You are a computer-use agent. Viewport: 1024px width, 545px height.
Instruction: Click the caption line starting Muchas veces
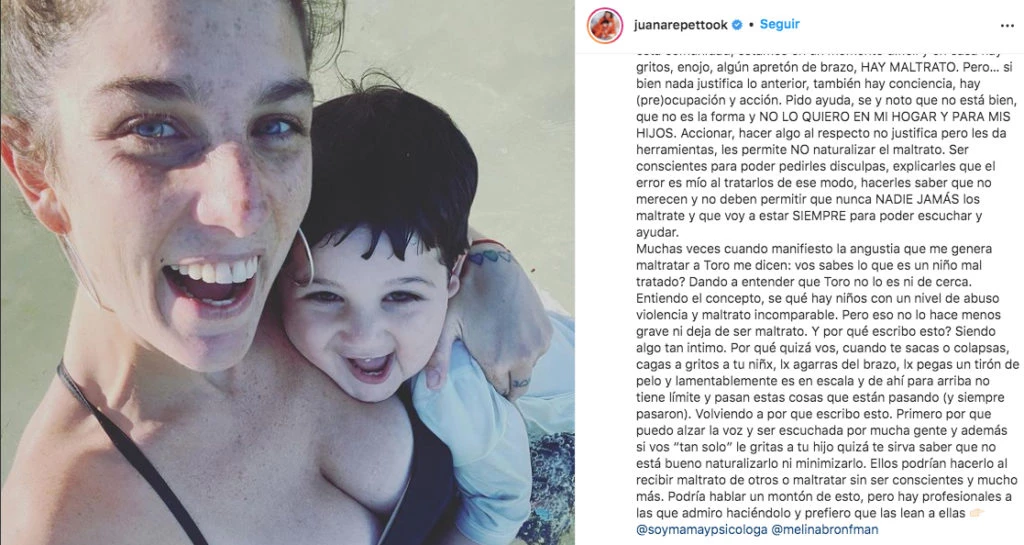click(814, 249)
